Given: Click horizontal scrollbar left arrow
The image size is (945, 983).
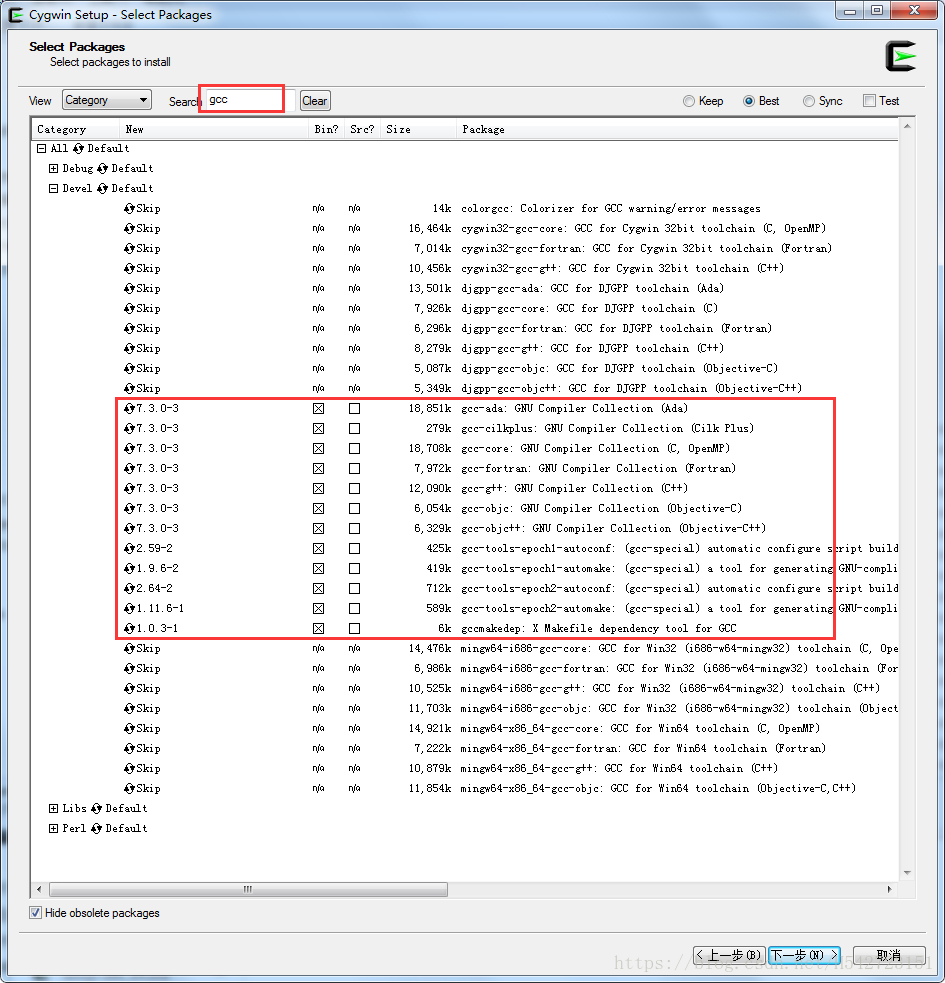Looking at the screenshot, I should pyautogui.click(x=40, y=889).
